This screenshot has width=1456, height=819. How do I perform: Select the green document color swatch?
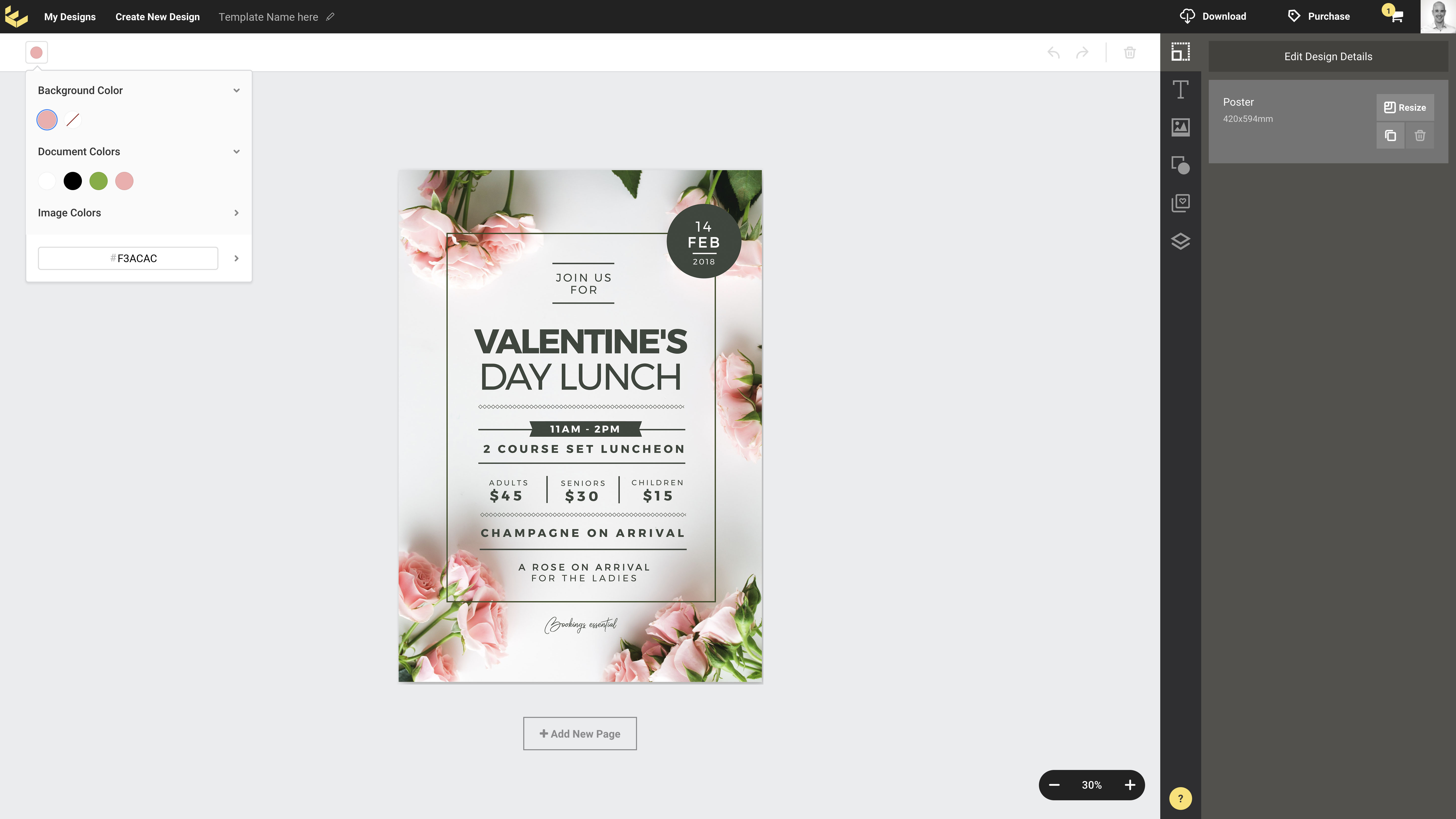(98, 181)
